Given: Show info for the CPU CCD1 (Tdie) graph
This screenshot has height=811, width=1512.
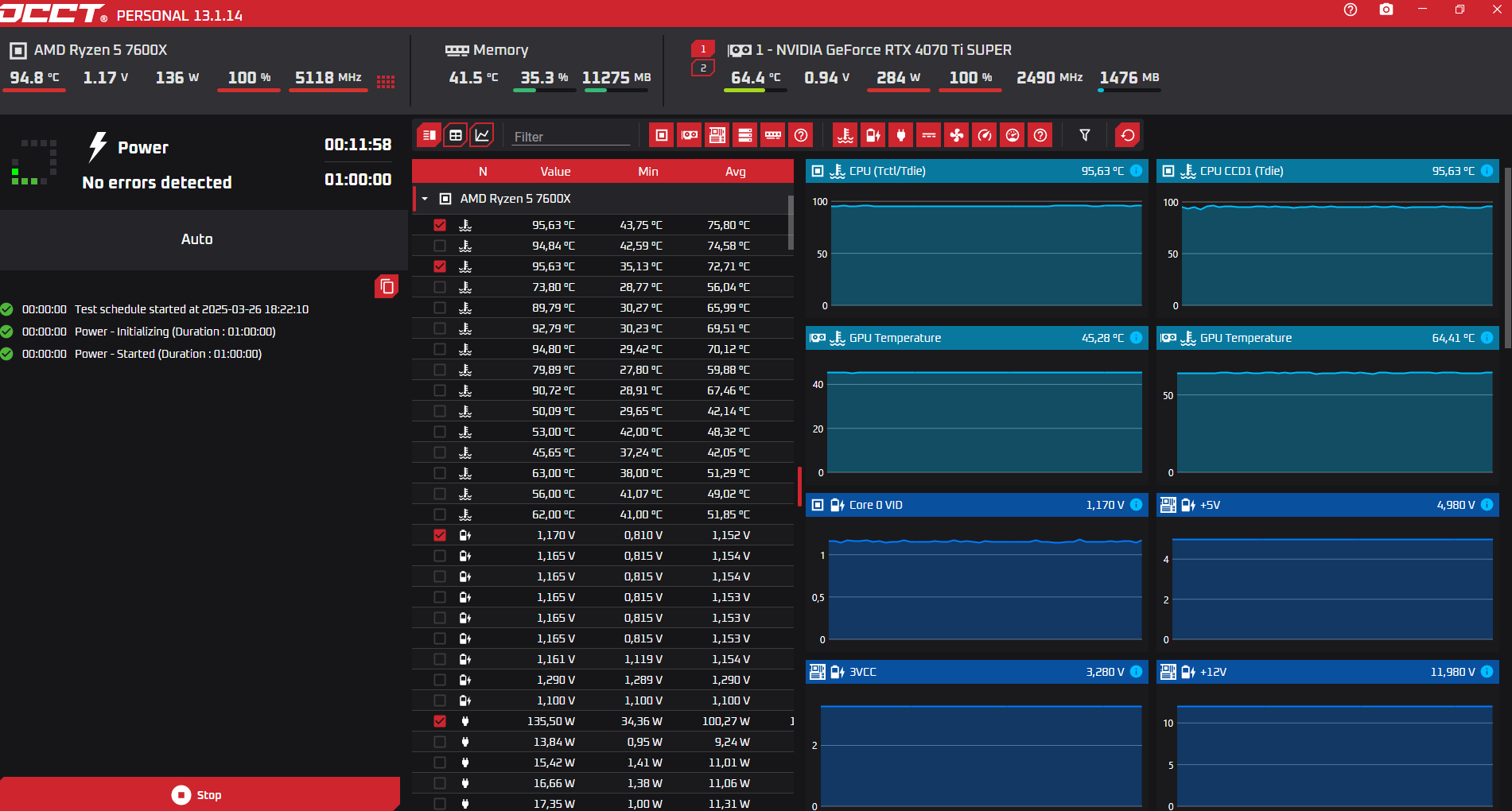Looking at the screenshot, I should click(x=1487, y=171).
